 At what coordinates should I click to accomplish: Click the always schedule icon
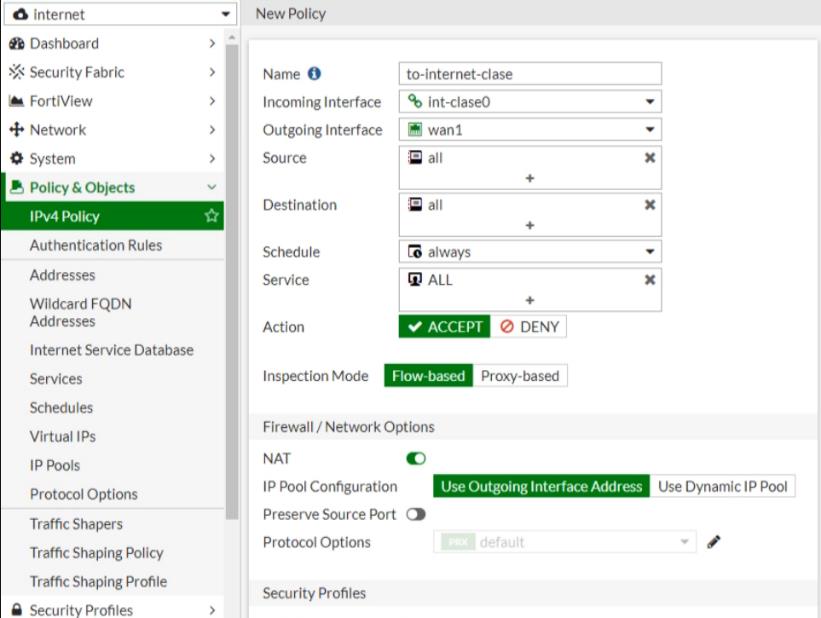(x=415, y=252)
